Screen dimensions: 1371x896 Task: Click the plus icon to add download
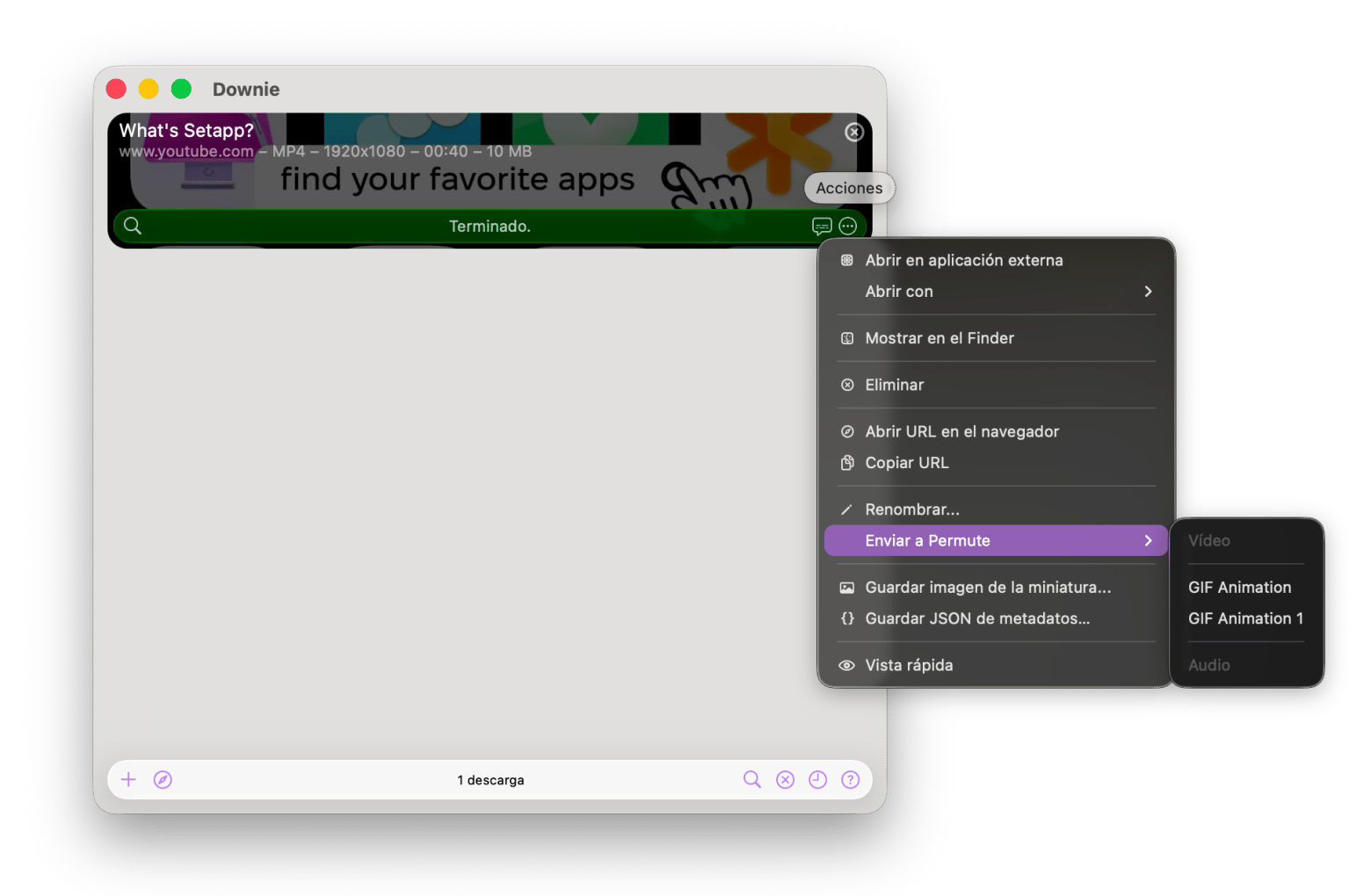(128, 779)
